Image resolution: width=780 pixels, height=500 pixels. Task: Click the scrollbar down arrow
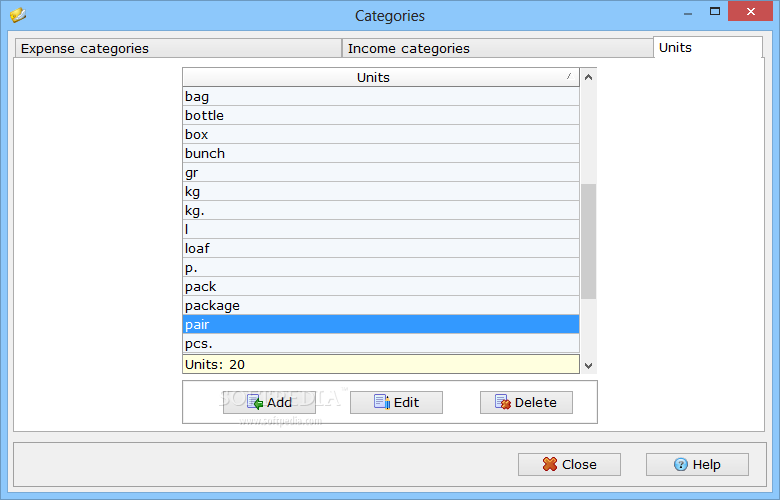588,366
